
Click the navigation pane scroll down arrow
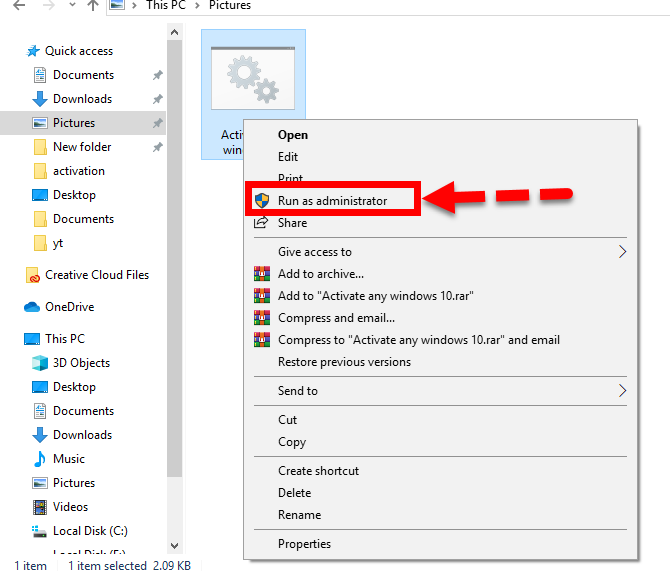tap(174, 546)
